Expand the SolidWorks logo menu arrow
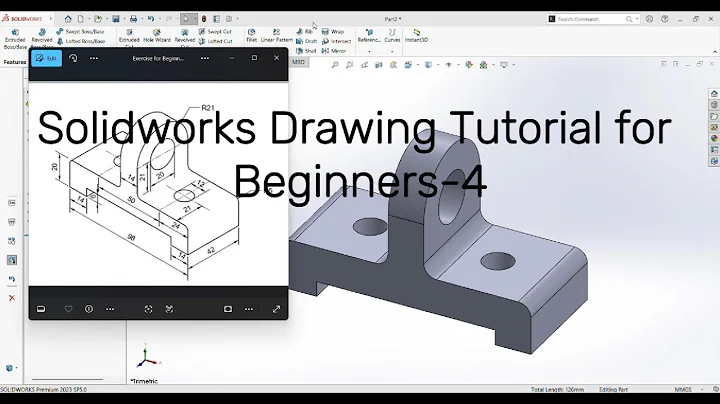 click(x=51, y=19)
